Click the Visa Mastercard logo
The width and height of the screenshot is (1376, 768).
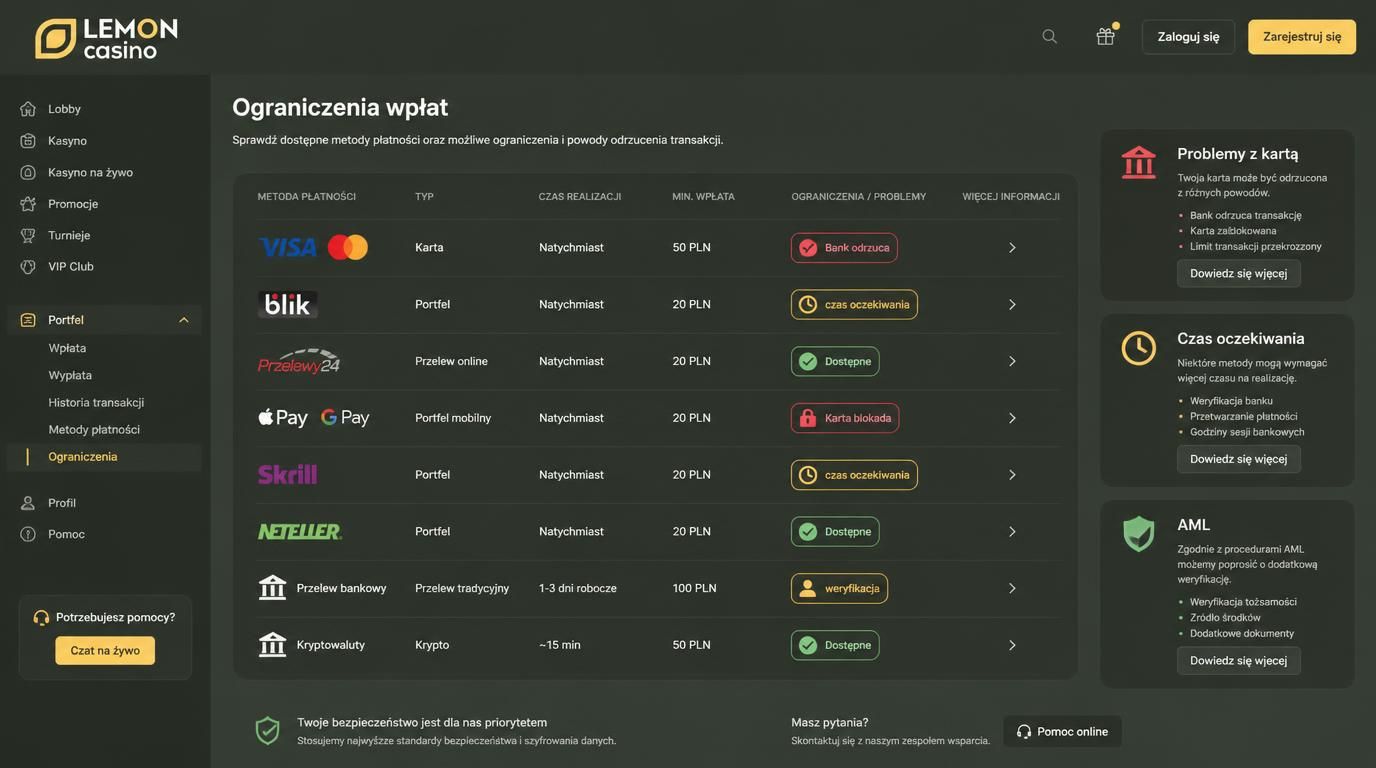click(x=313, y=247)
